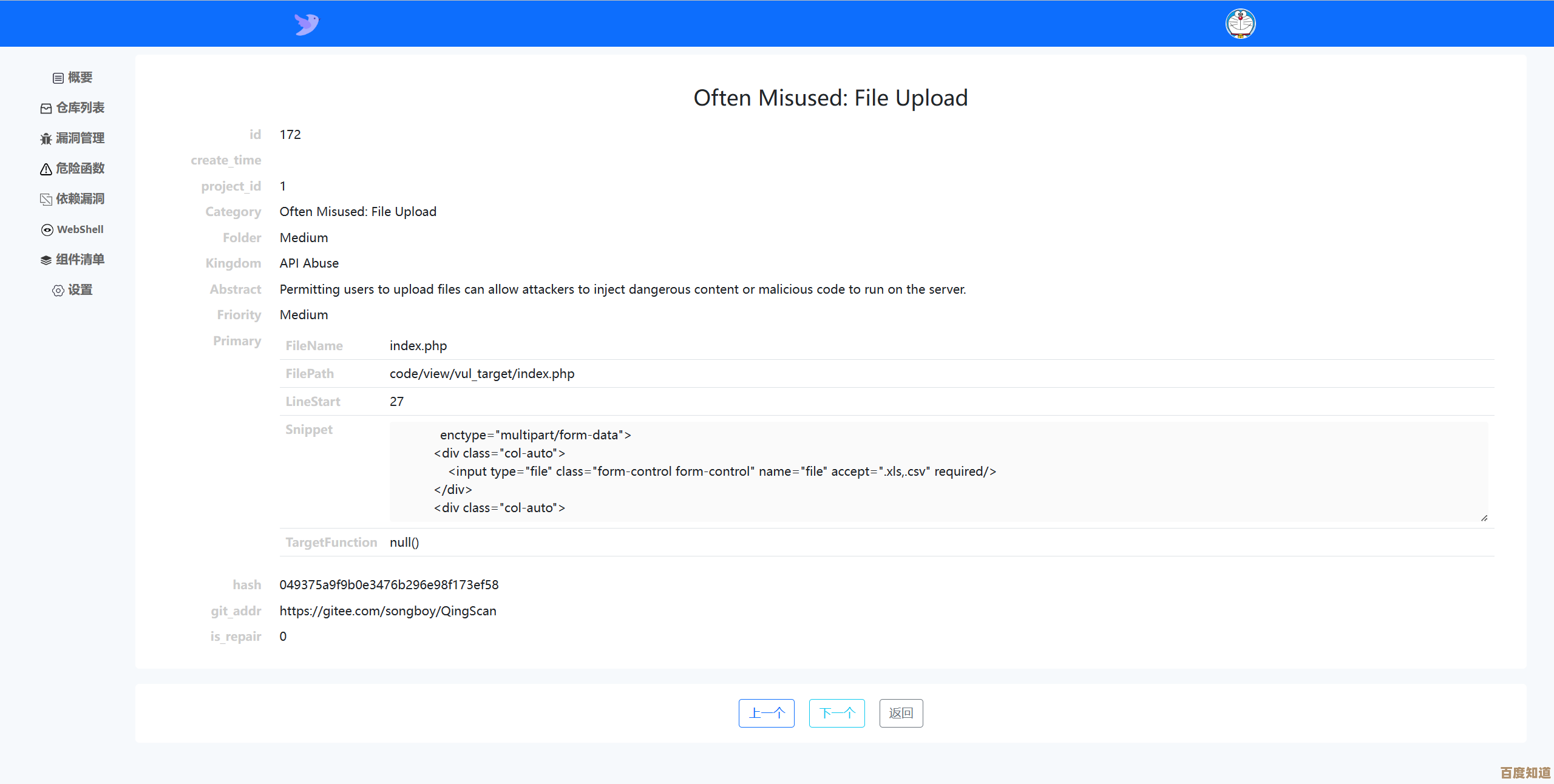Click the 返回 back button
Image resolution: width=1554 pixels, height=784 pixels.
click(x=901, y=713)
